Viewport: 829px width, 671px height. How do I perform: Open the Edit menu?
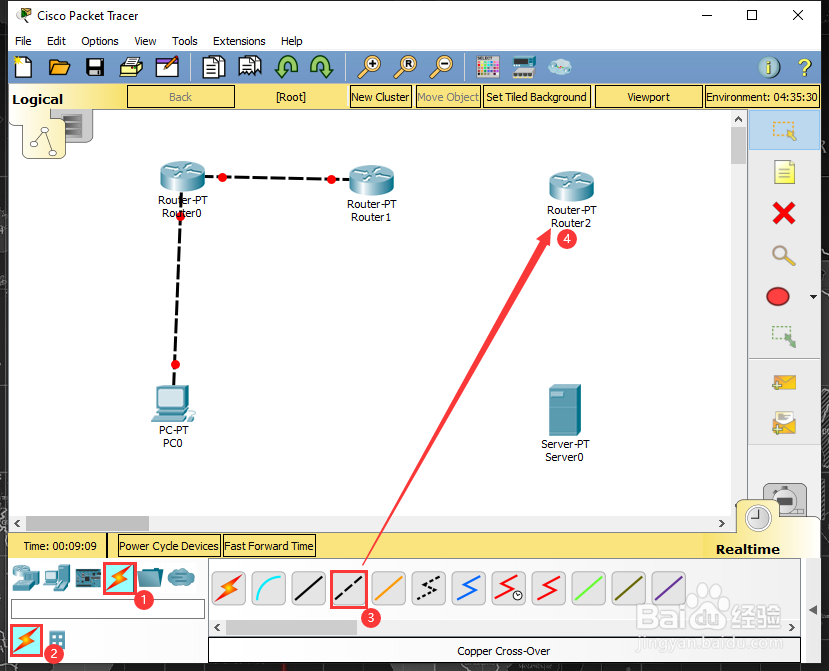(x=56, y=41)
